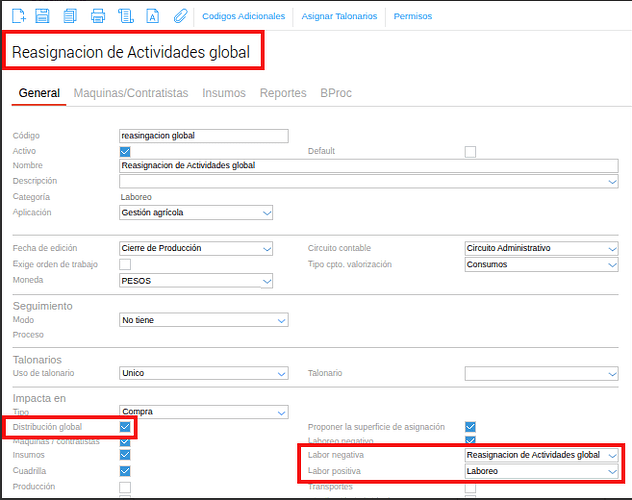Toggle the Activo checkbox

(125, 151)
